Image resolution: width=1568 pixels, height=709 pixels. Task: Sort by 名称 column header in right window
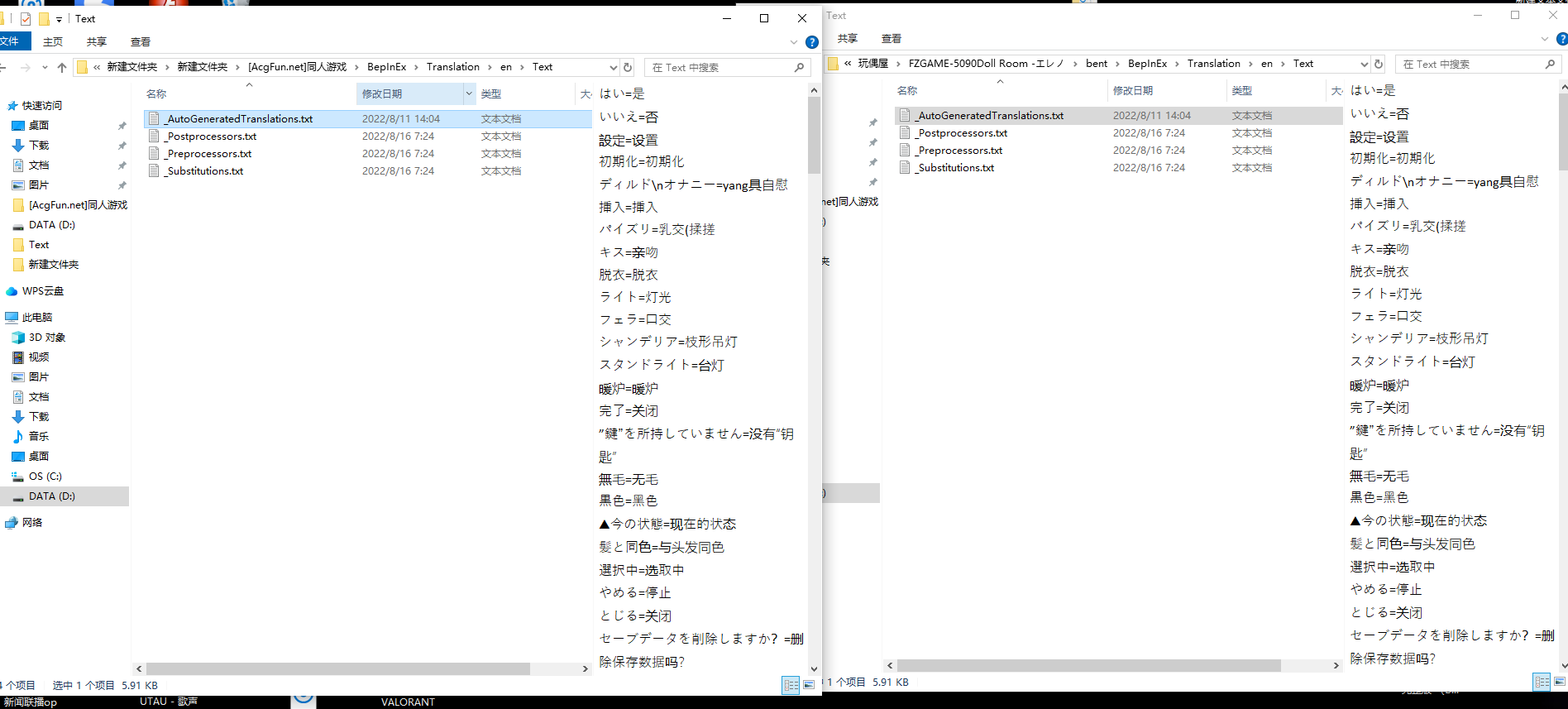907,91
